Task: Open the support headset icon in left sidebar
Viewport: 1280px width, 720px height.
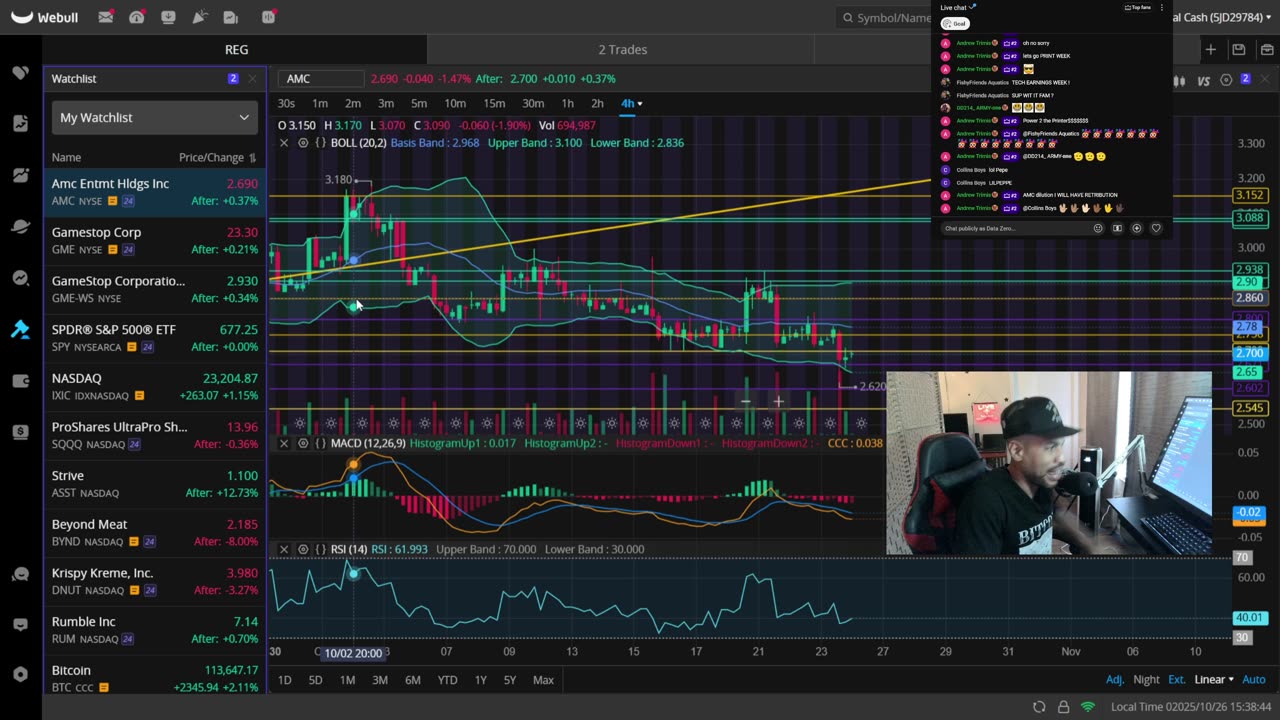Action: pyautogui.click(x=20, y=574)
